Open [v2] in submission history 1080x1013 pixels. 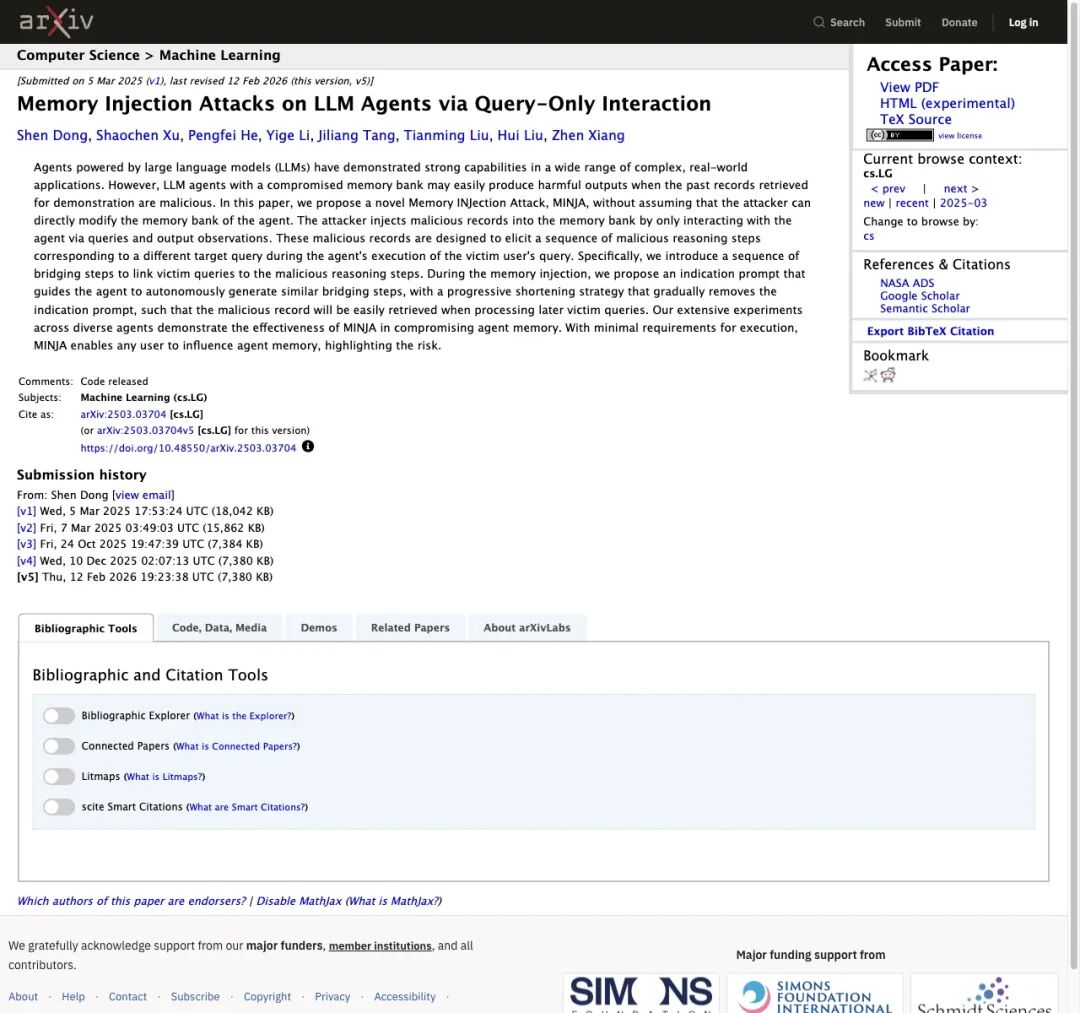pos(26,528)
